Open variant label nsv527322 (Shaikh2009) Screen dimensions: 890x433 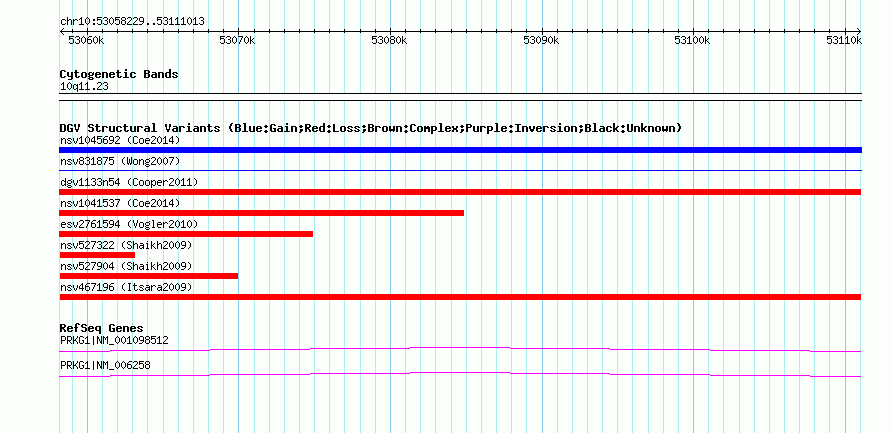(126, 245)
